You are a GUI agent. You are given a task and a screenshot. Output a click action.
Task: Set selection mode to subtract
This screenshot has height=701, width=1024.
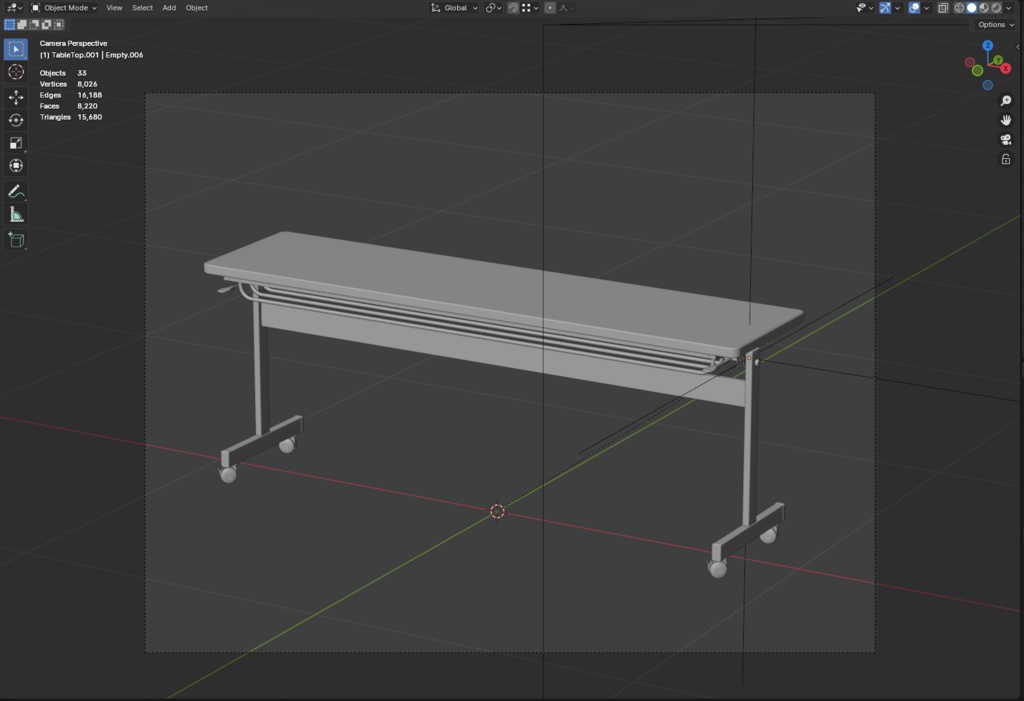pyautogui.click(x=34, y=24)
